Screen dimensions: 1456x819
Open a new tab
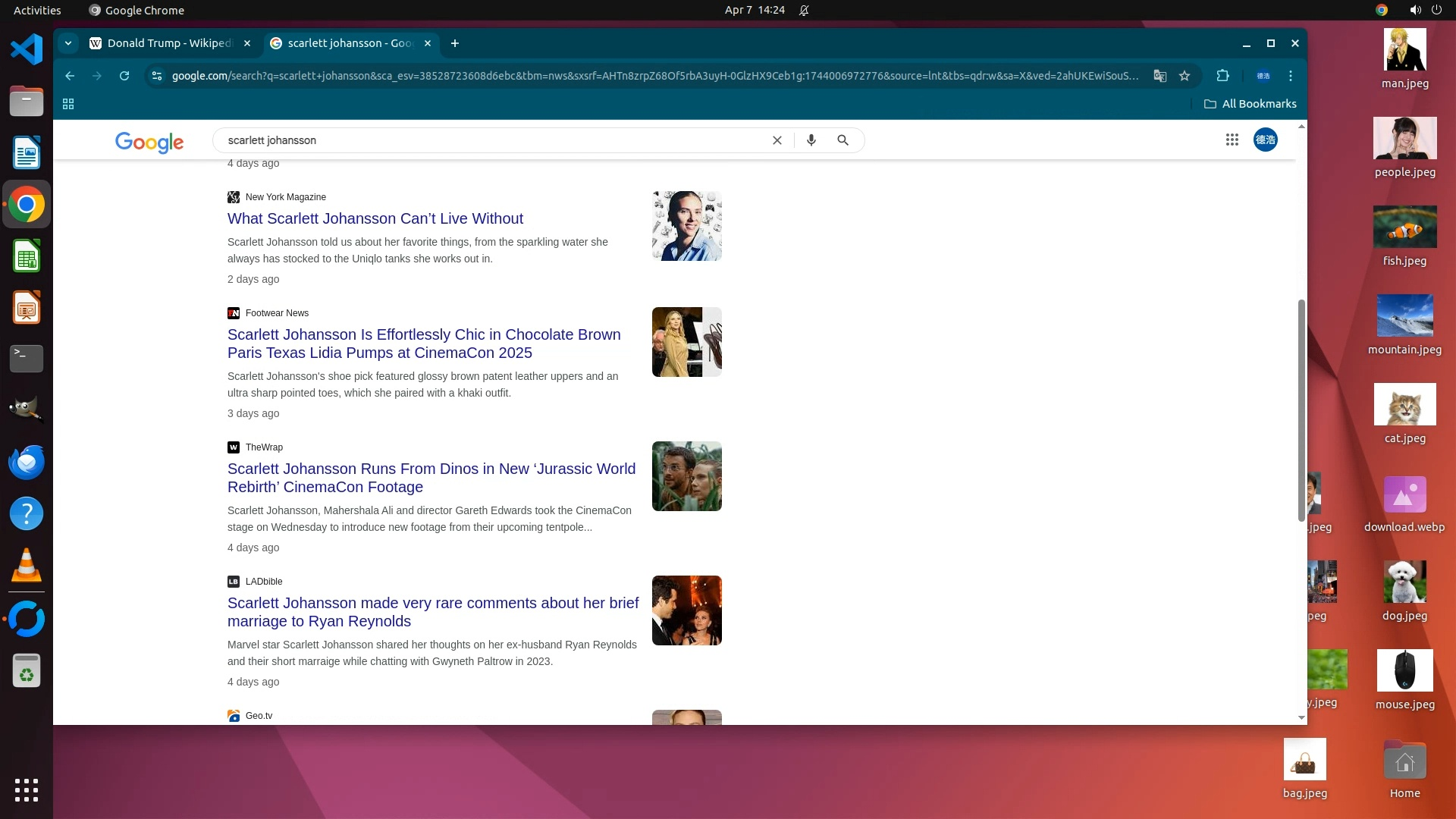point(455,43)
